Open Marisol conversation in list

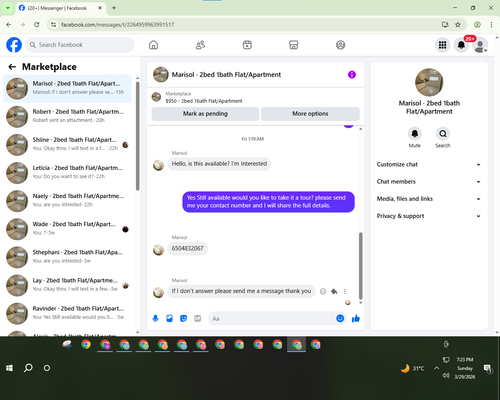click(x=67, y=88)
